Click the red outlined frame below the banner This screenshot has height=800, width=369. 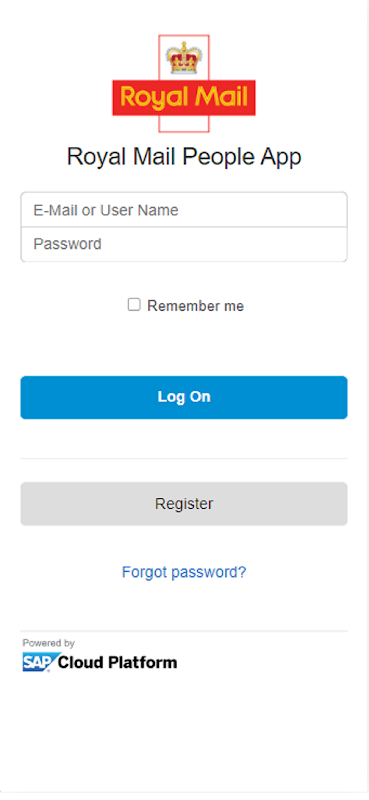(x=184, y=124)
